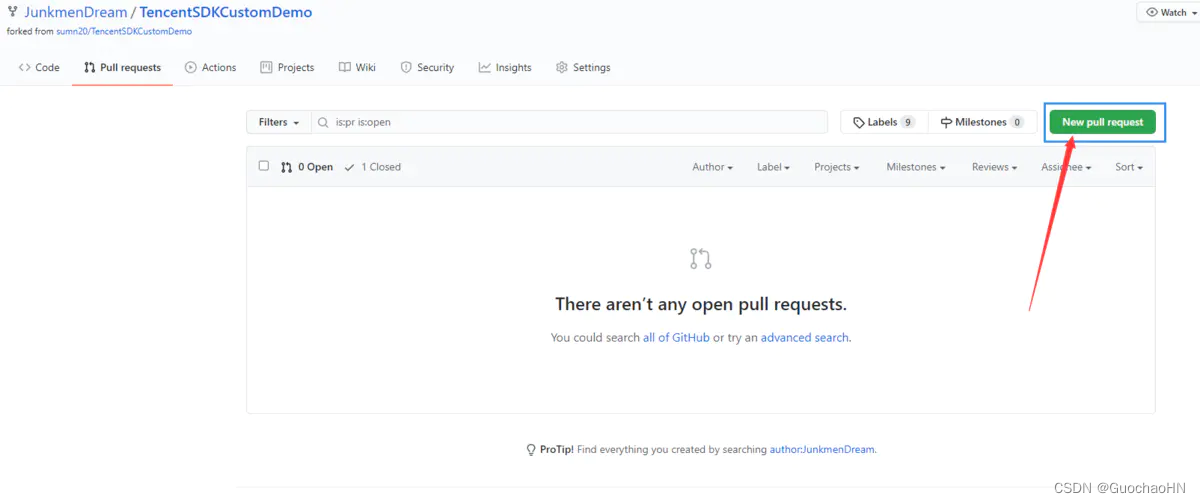Image resolution: width=1200 pixels, height=503 pixels.
Task: Switch to the Code tab
Action: [39, 68]
